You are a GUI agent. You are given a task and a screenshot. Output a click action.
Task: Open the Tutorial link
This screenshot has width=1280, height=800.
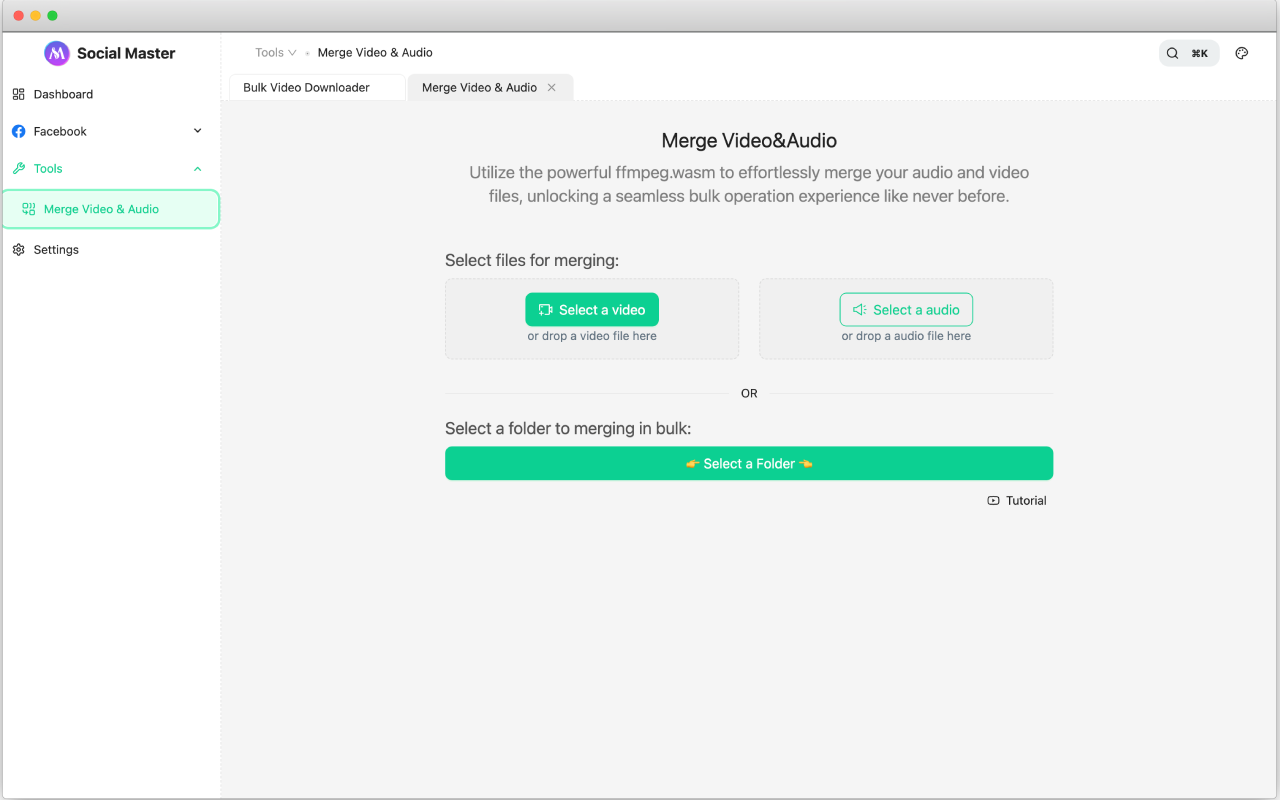pyautogui.click(x=1017, y=501)
